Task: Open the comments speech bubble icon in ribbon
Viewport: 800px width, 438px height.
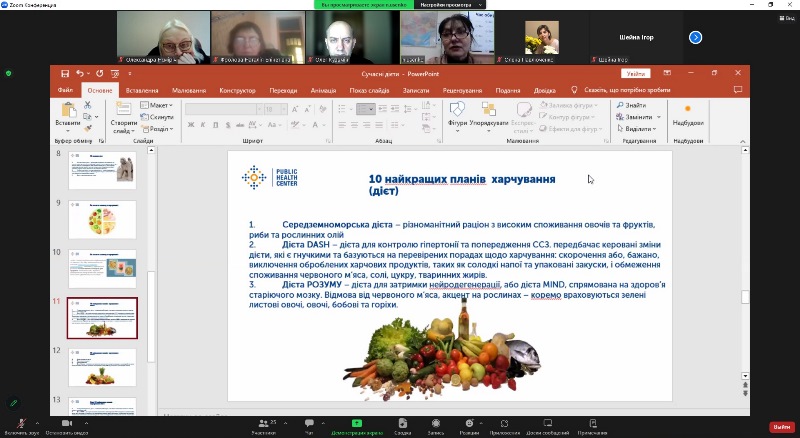Action: [x=737, y=90]
